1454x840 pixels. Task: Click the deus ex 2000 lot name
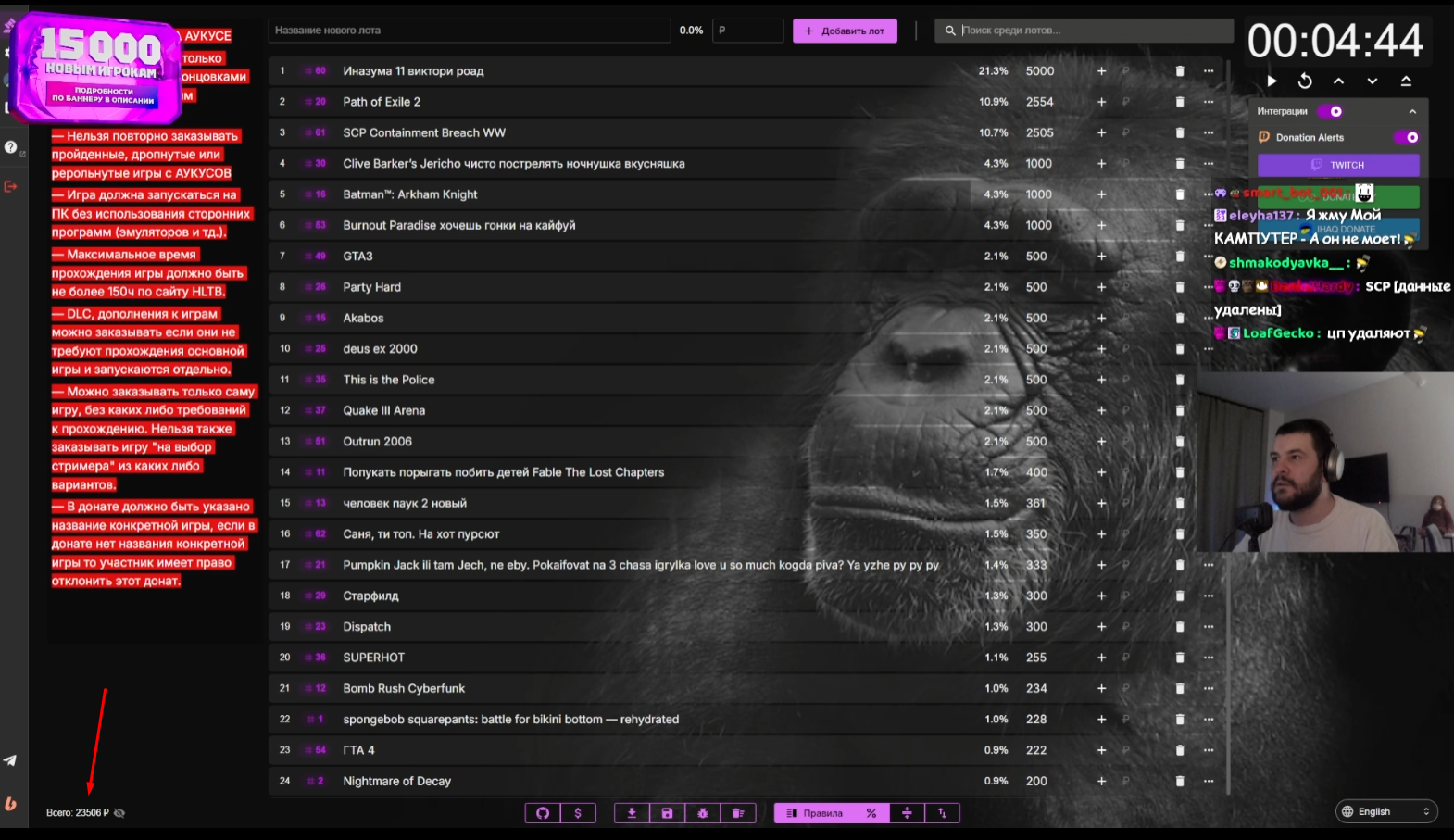click(381, 349)
